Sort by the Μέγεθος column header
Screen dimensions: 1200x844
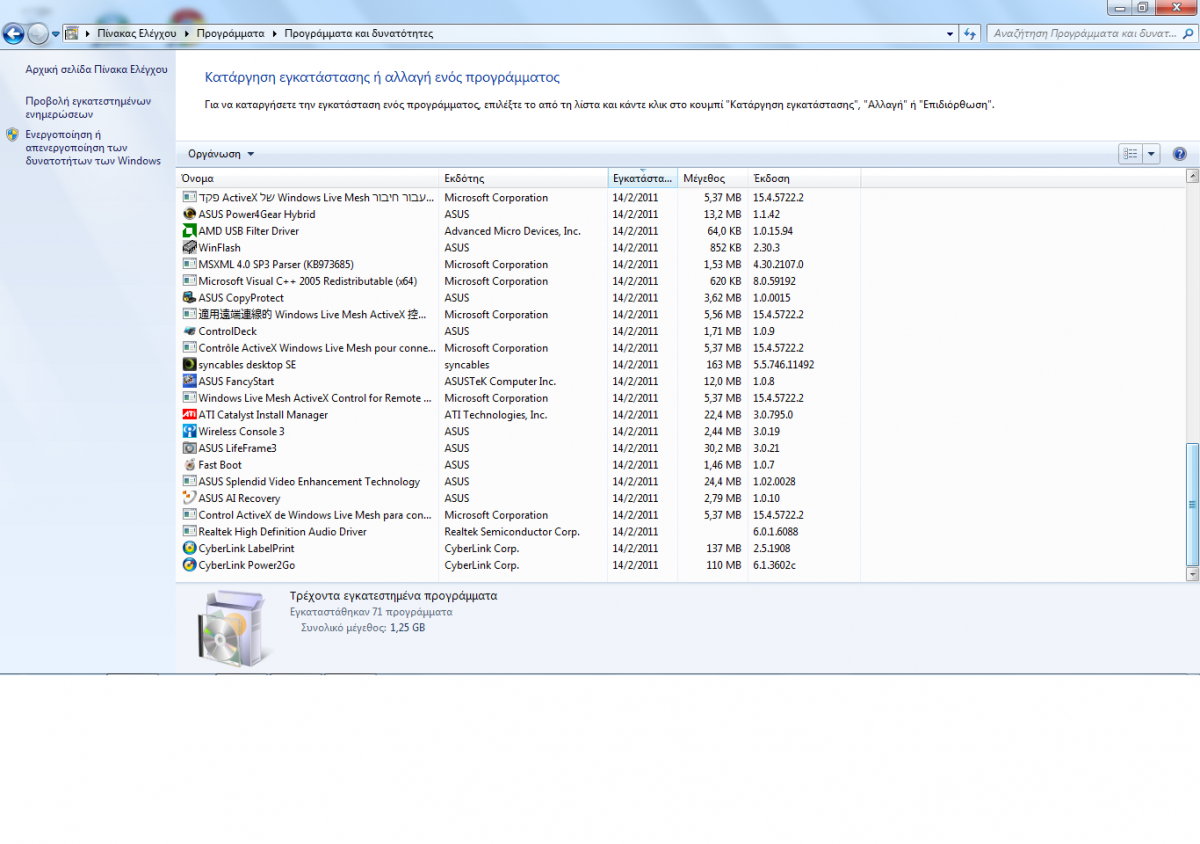[x=712, y=178]
